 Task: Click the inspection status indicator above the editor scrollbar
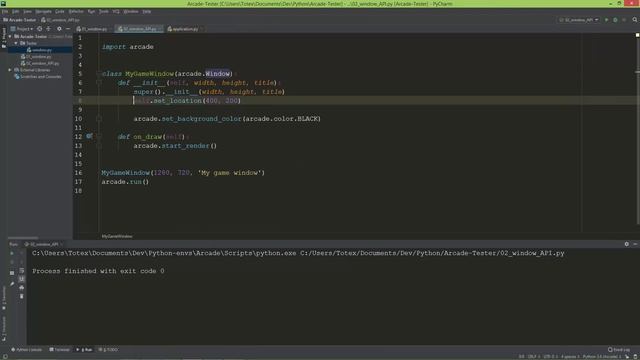coord(638,36)
